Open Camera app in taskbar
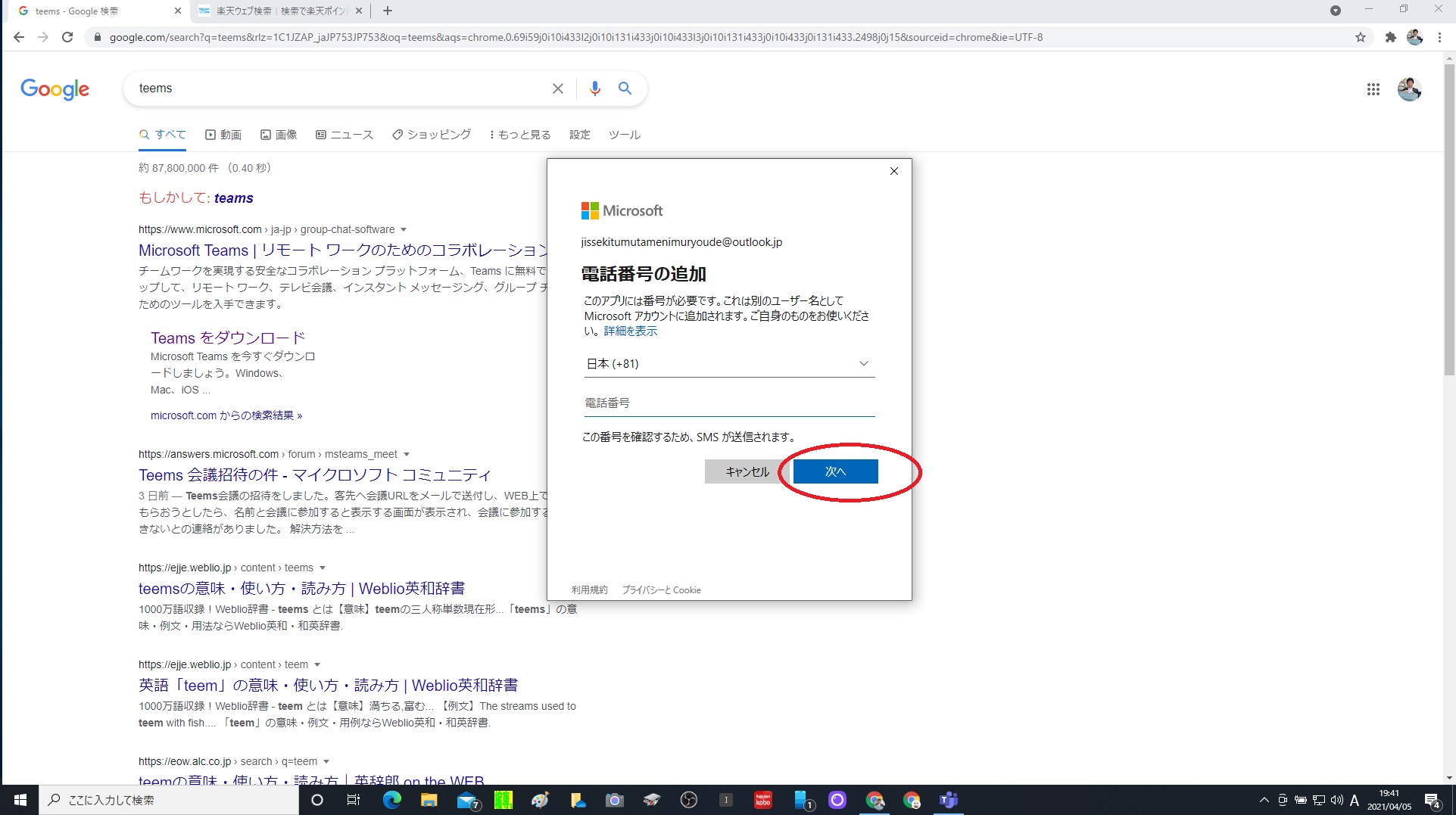Screen dimensions: 1456x815 pos(614,800)
